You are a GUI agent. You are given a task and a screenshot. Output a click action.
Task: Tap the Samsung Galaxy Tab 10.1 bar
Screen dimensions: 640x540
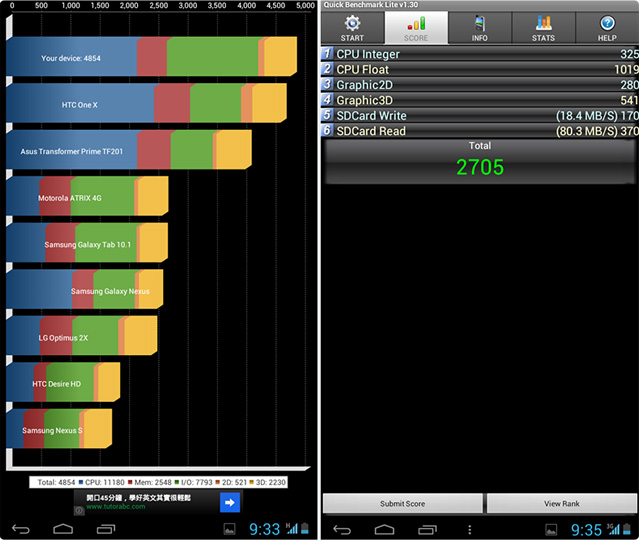[87, 242]
